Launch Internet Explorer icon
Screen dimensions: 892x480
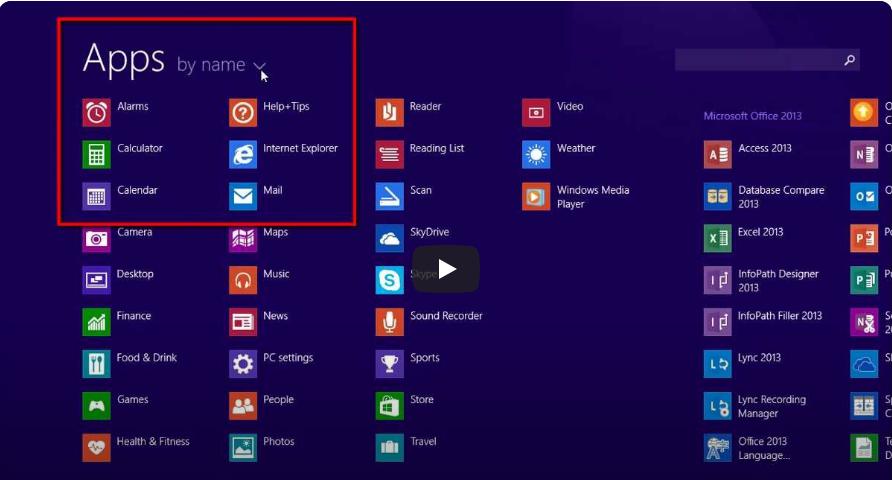click(x=243, y=155)
